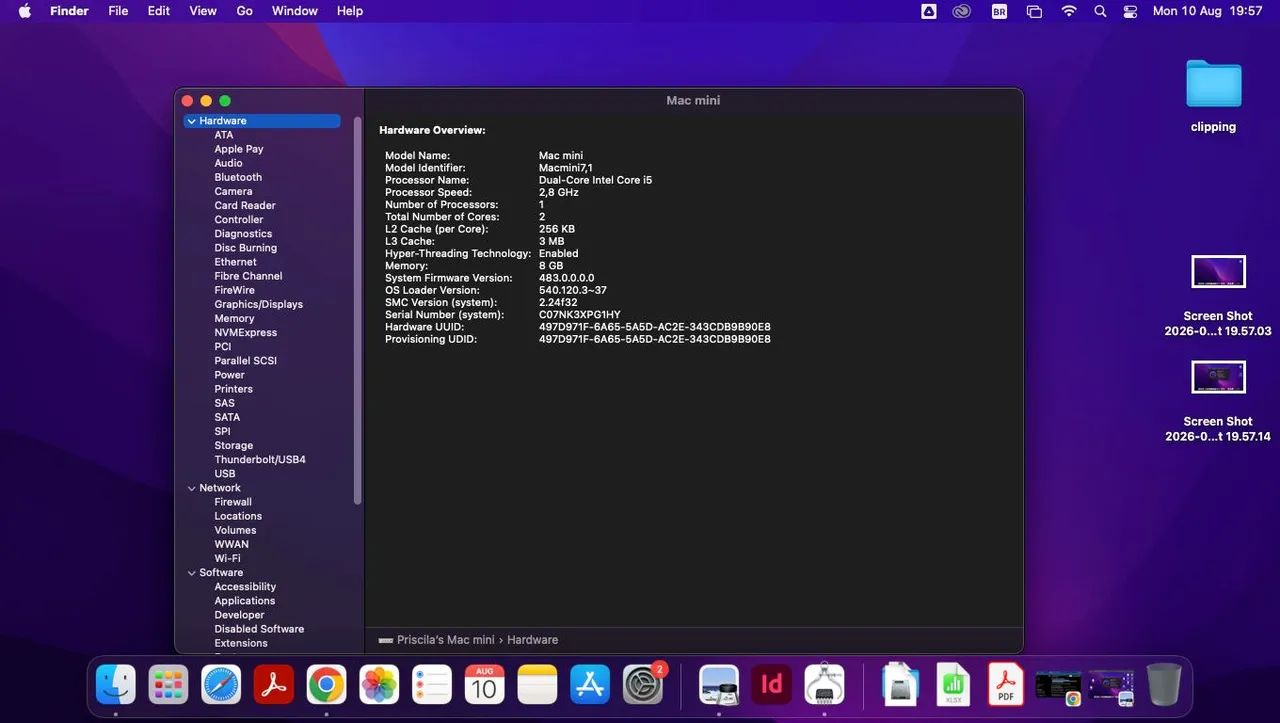Select Apple Pay in the sidebar
1280x723 pixels.
(x=239, y=149)
